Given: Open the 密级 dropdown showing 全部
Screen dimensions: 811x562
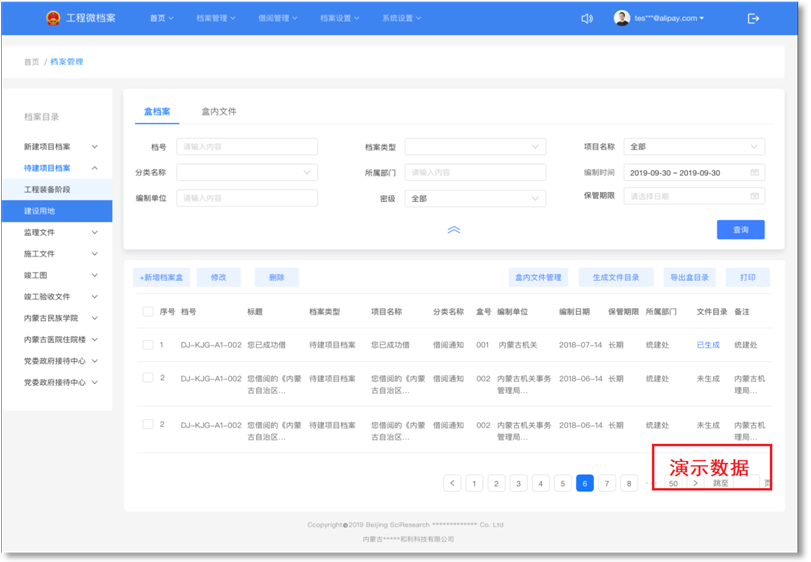Looking at the screenshot, I should click(x=475, y=198).
